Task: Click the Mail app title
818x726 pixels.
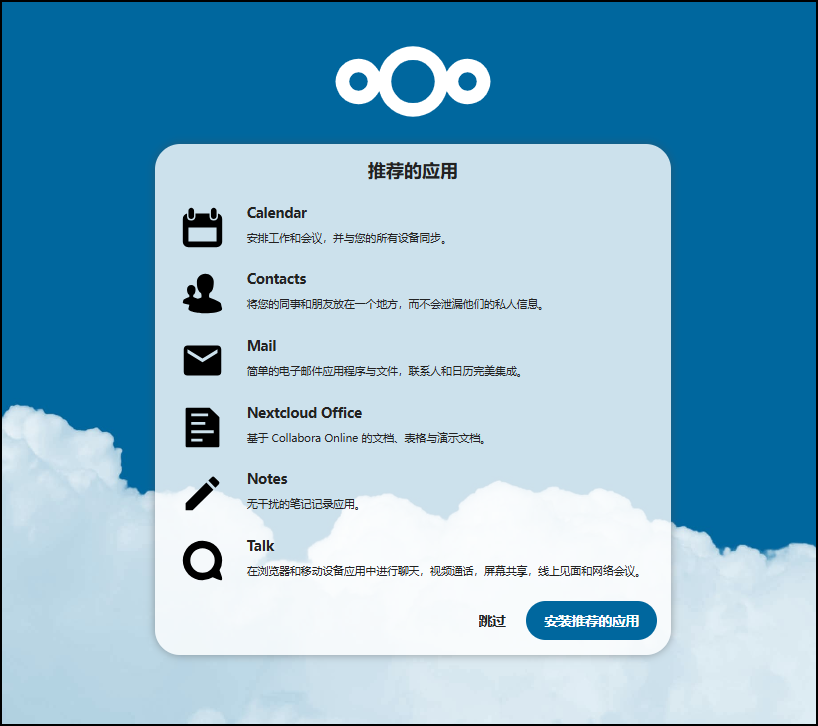Action: tap(261, 346)
